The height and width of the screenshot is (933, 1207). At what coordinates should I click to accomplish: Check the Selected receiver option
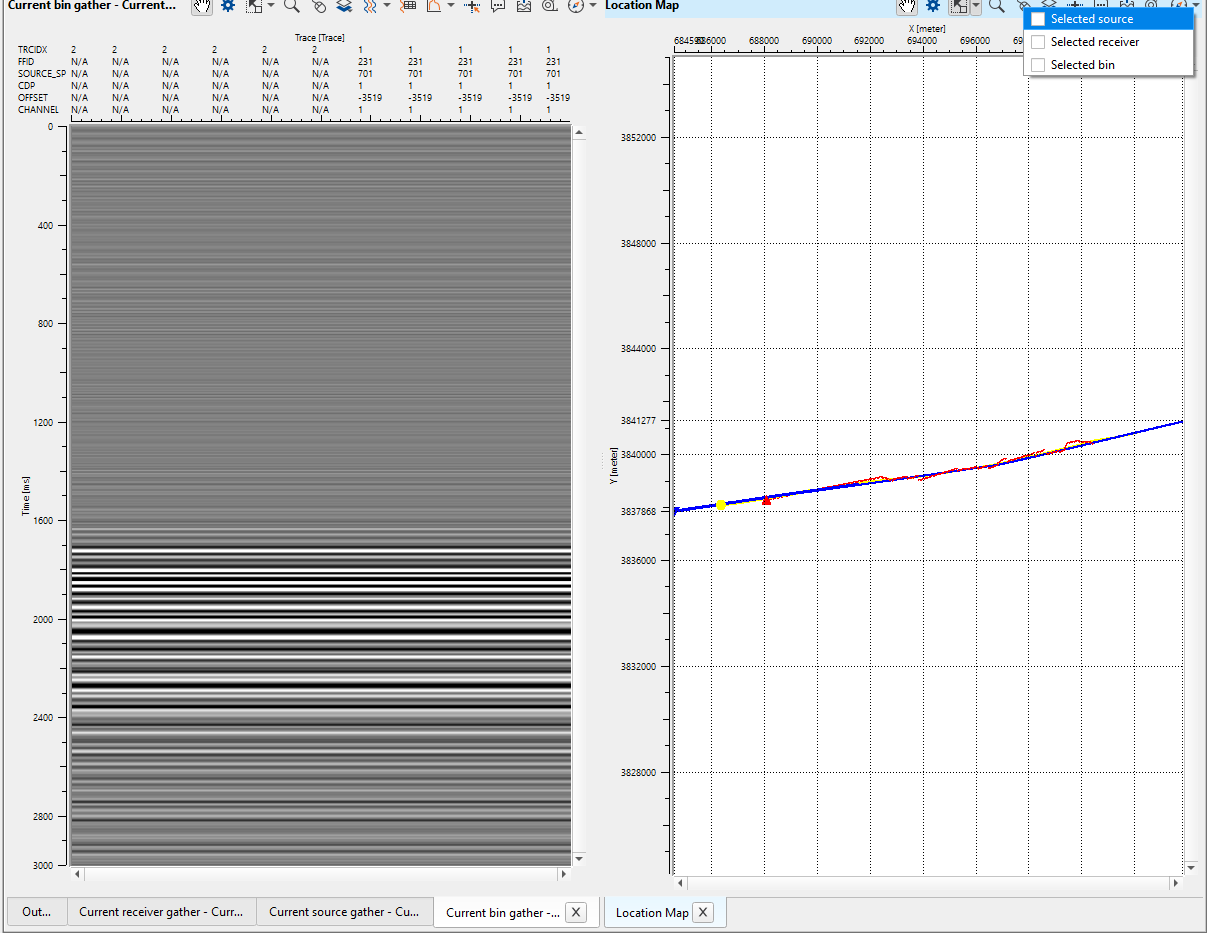1037,41
